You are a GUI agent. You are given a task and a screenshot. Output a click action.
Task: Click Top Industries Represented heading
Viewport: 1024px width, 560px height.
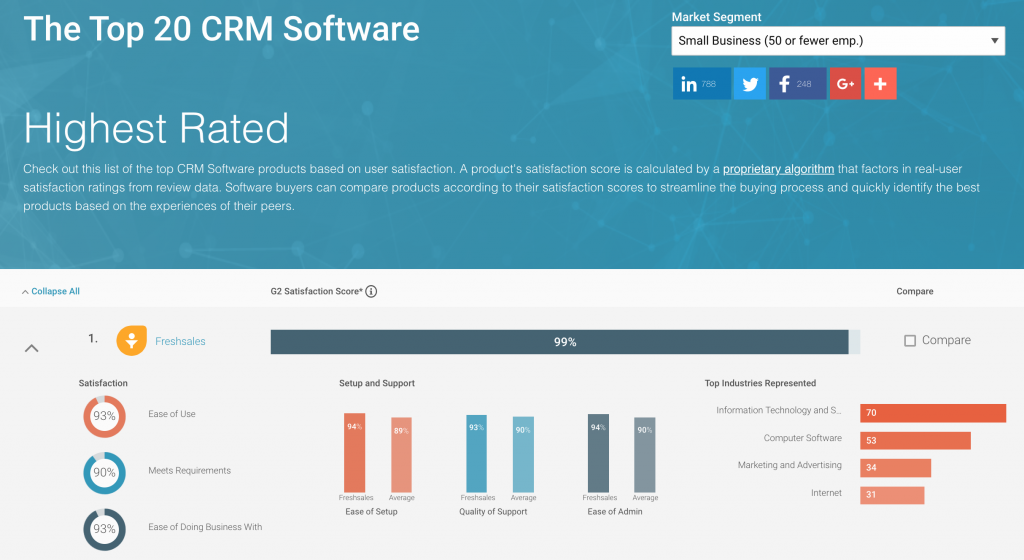click(760, 383)
